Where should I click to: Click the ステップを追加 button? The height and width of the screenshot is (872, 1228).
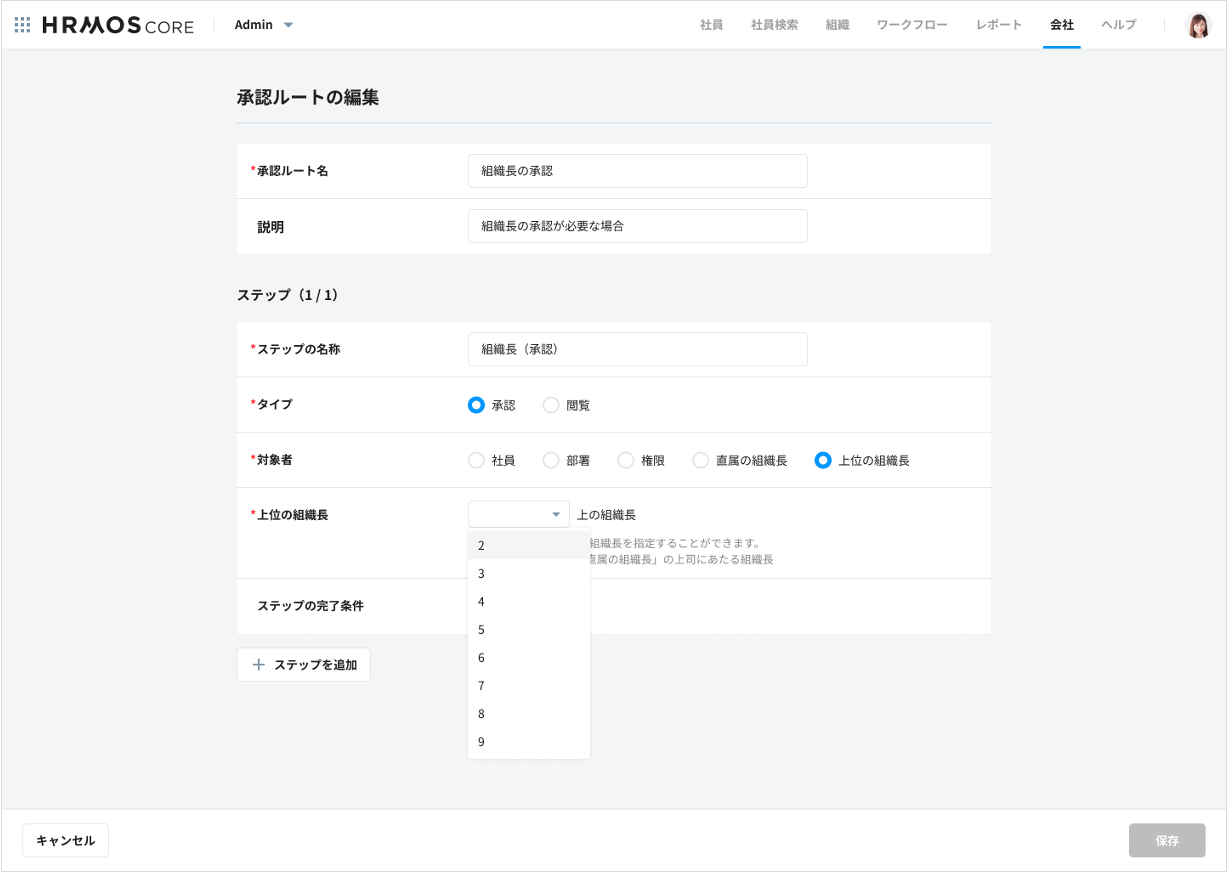coord(303,664)
